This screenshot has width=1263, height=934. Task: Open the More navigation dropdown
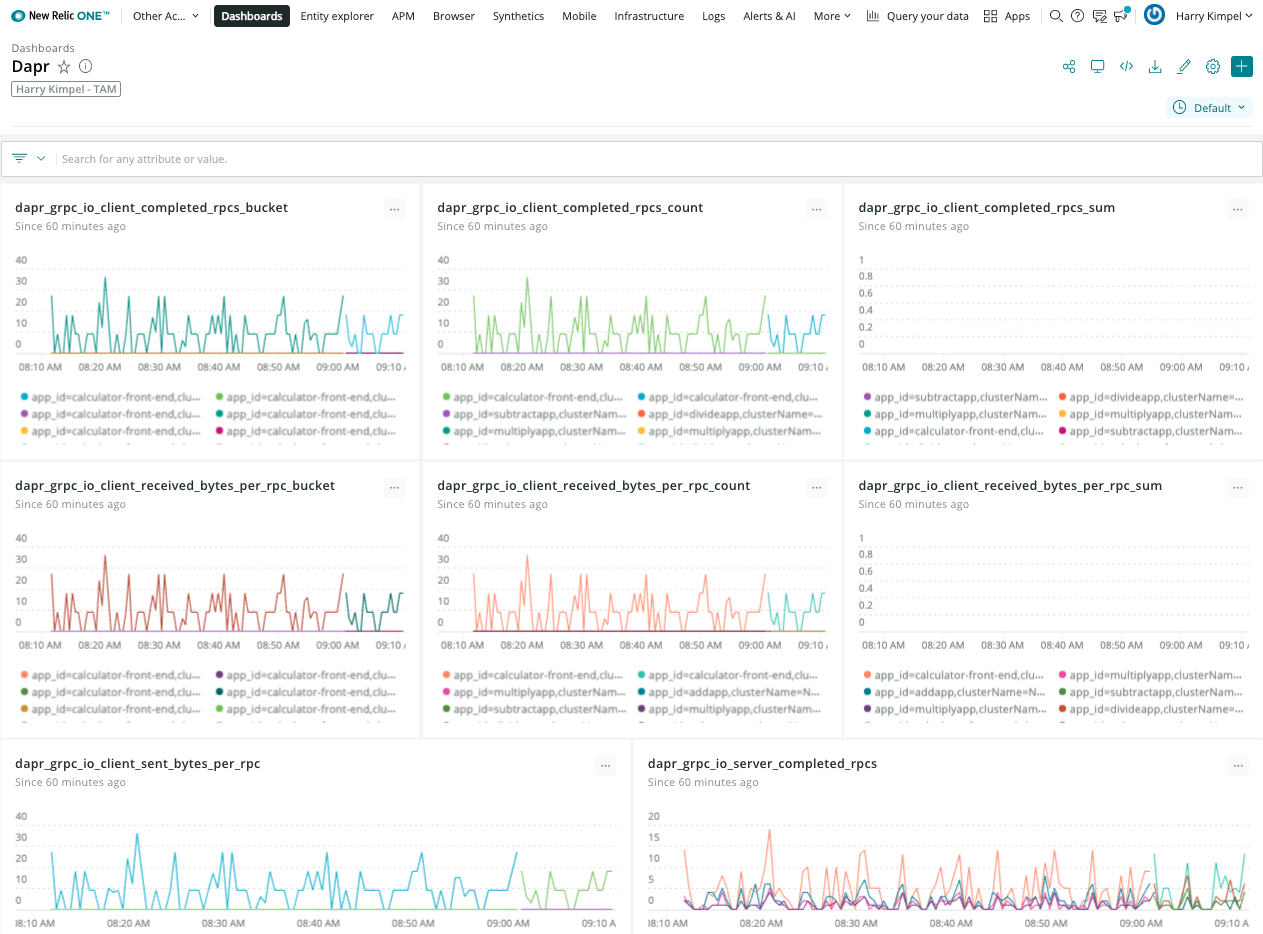click(831, 16)
